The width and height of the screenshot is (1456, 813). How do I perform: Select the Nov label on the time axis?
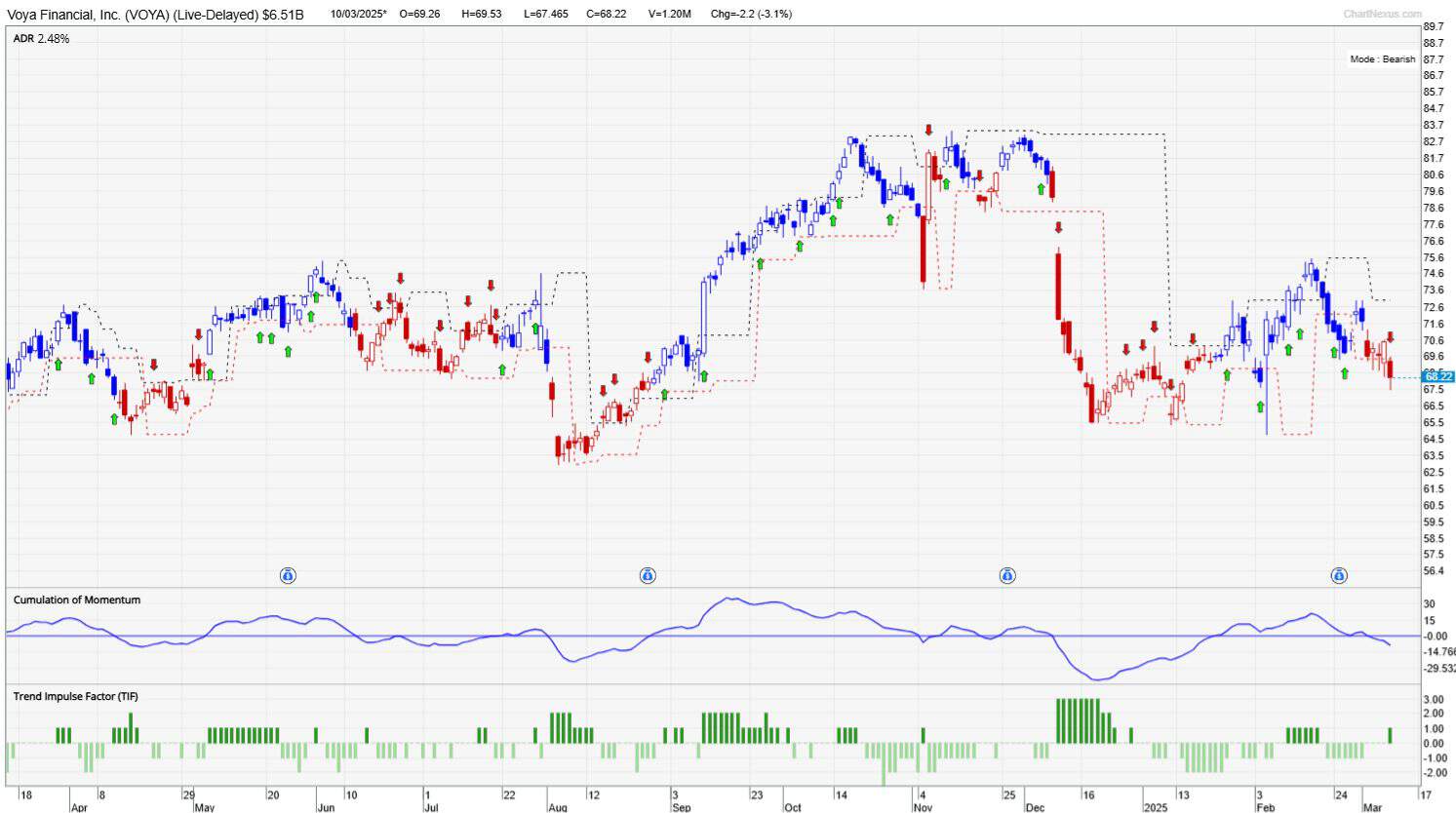click(x=923, y=808)
